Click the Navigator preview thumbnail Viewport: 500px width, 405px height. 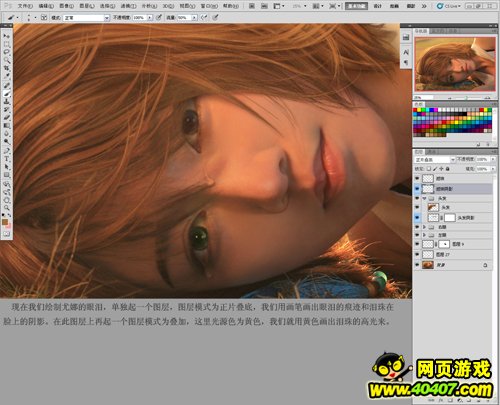coord(455,64)
